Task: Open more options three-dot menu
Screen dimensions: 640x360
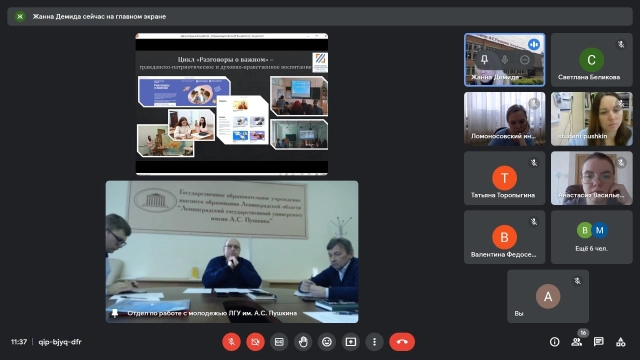Action: (x=375, y=342)
